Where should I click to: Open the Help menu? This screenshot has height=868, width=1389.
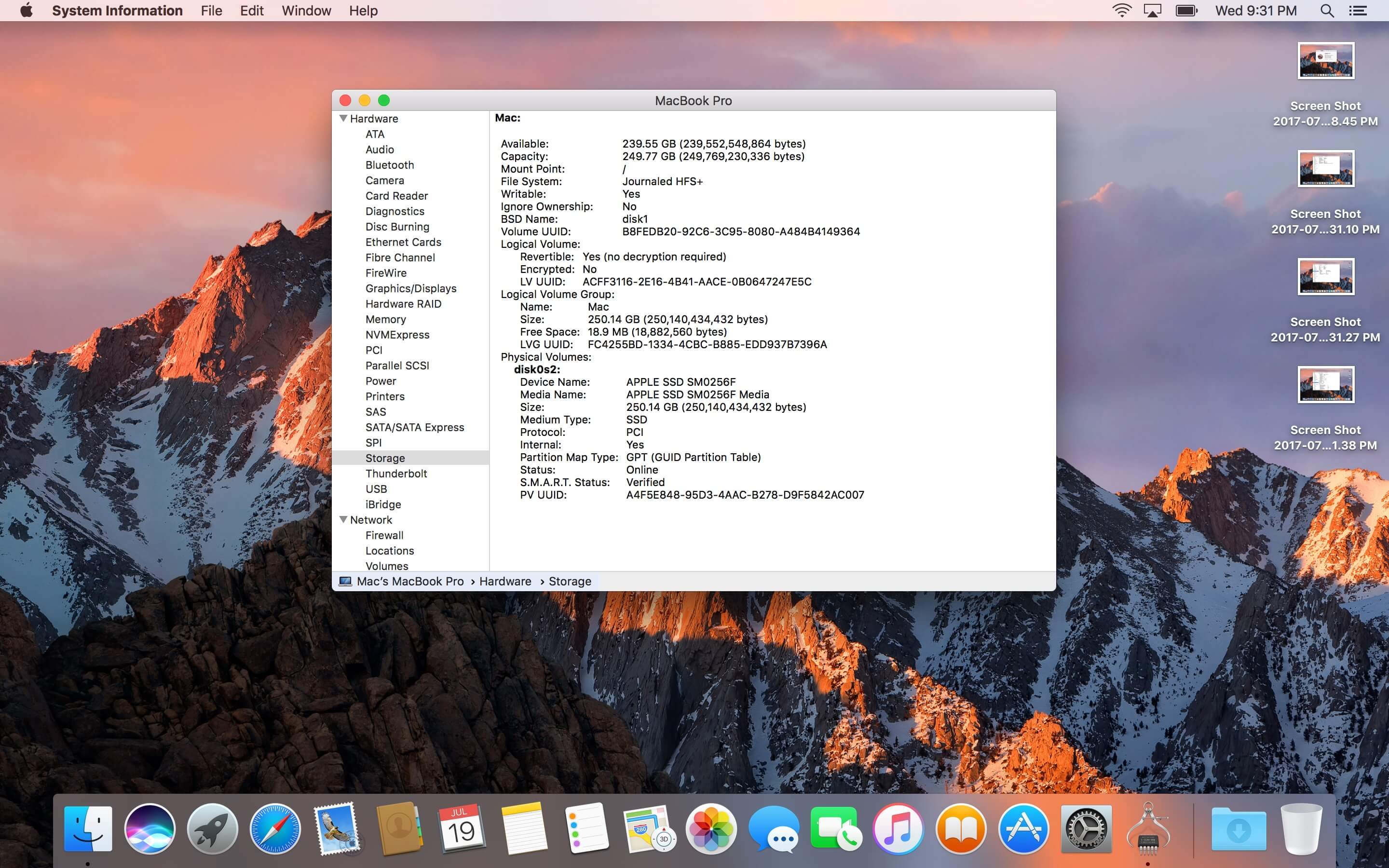click(363, 10)
